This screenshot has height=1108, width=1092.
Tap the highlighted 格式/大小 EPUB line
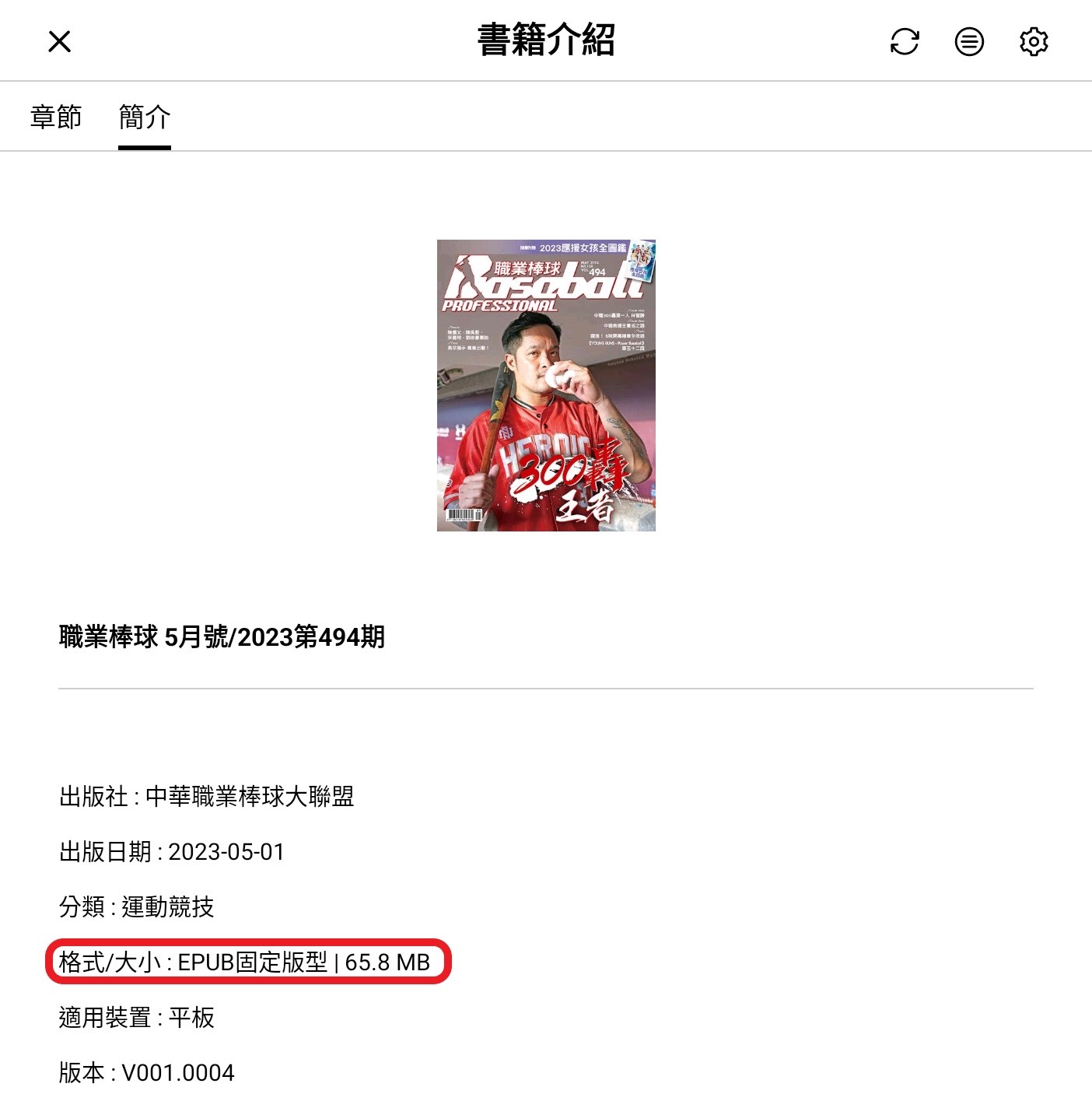(x=245, y=962)
